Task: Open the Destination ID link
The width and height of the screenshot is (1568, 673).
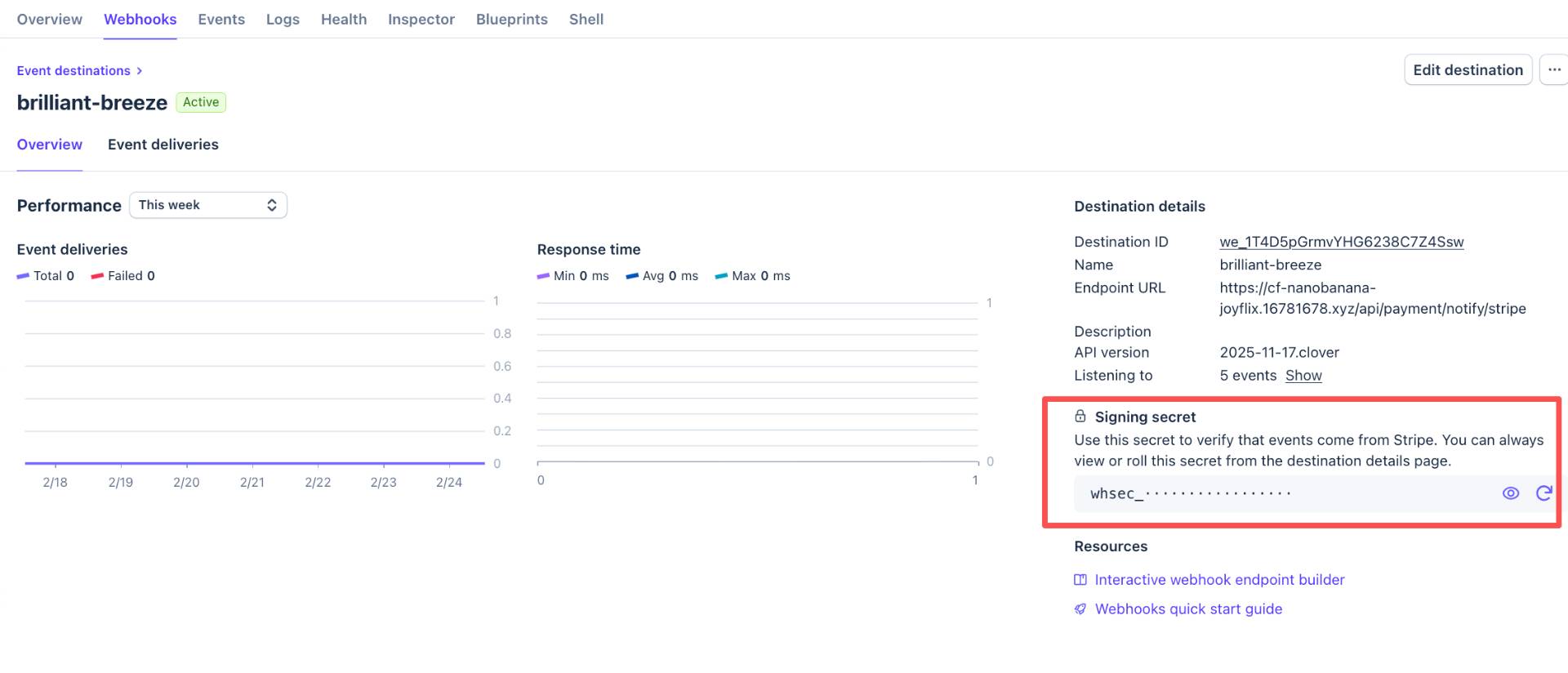Action: click(1341, 242)
